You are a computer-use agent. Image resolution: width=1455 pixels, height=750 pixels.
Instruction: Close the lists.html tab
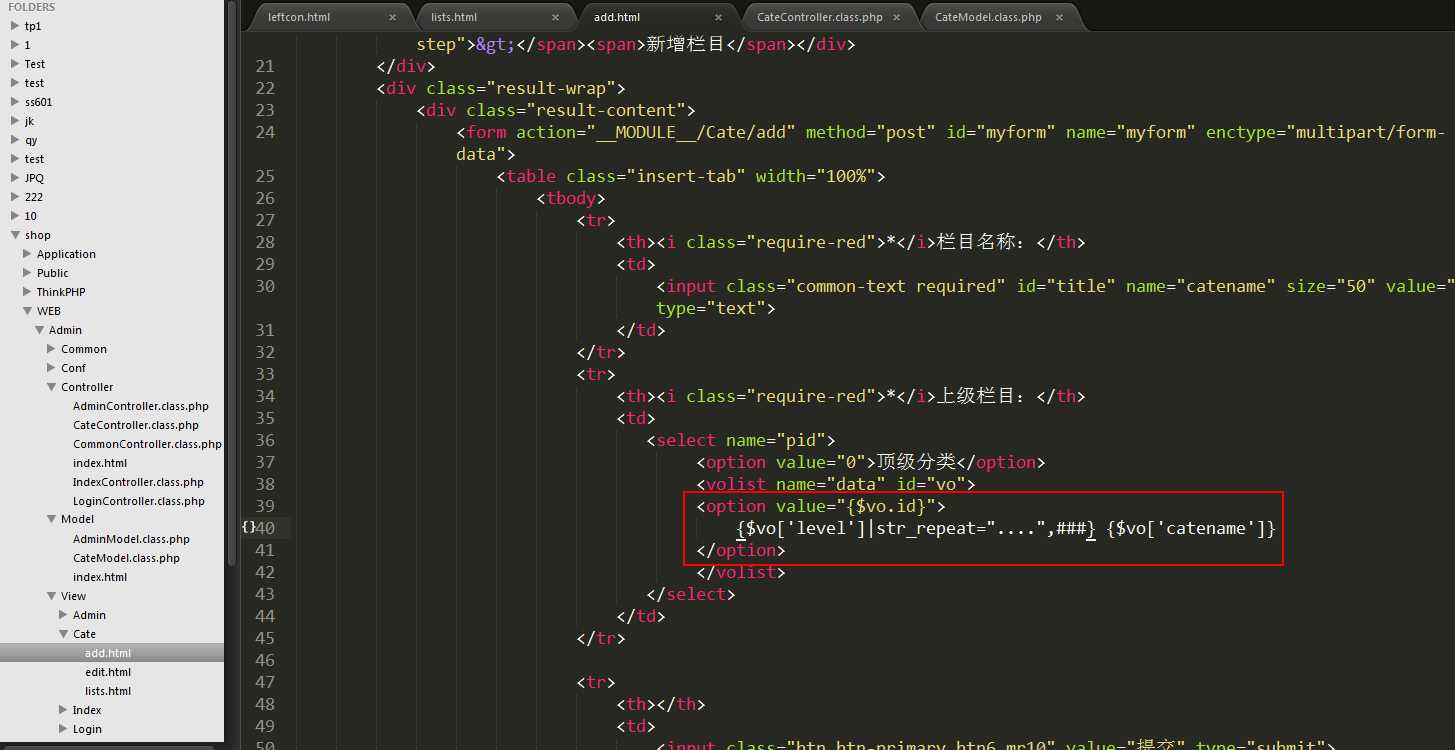click(555, 17)
